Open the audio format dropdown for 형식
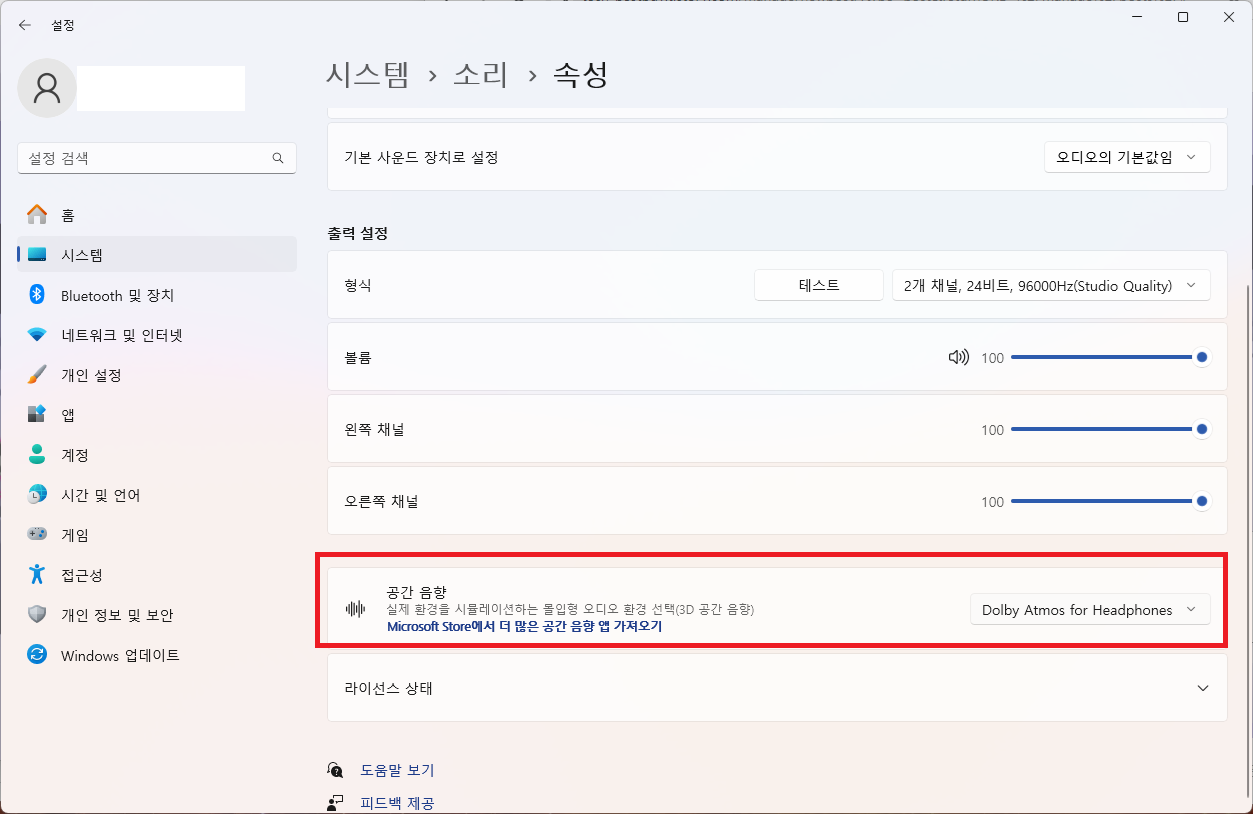The height and width of the screenshot is (814, 1253). point(1050,285)
